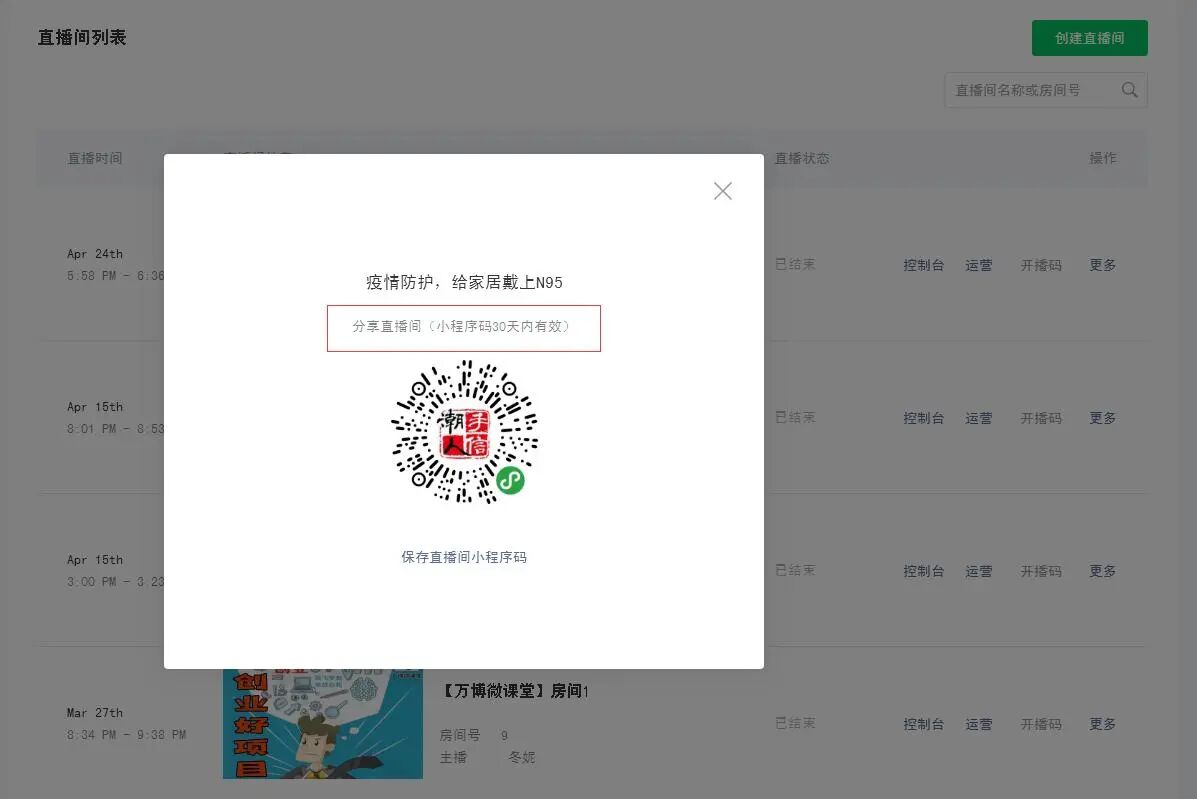Click the host name 冬妮
Image resolution: width=1197 pixels, height=799 pixels.
coord(521,757)
